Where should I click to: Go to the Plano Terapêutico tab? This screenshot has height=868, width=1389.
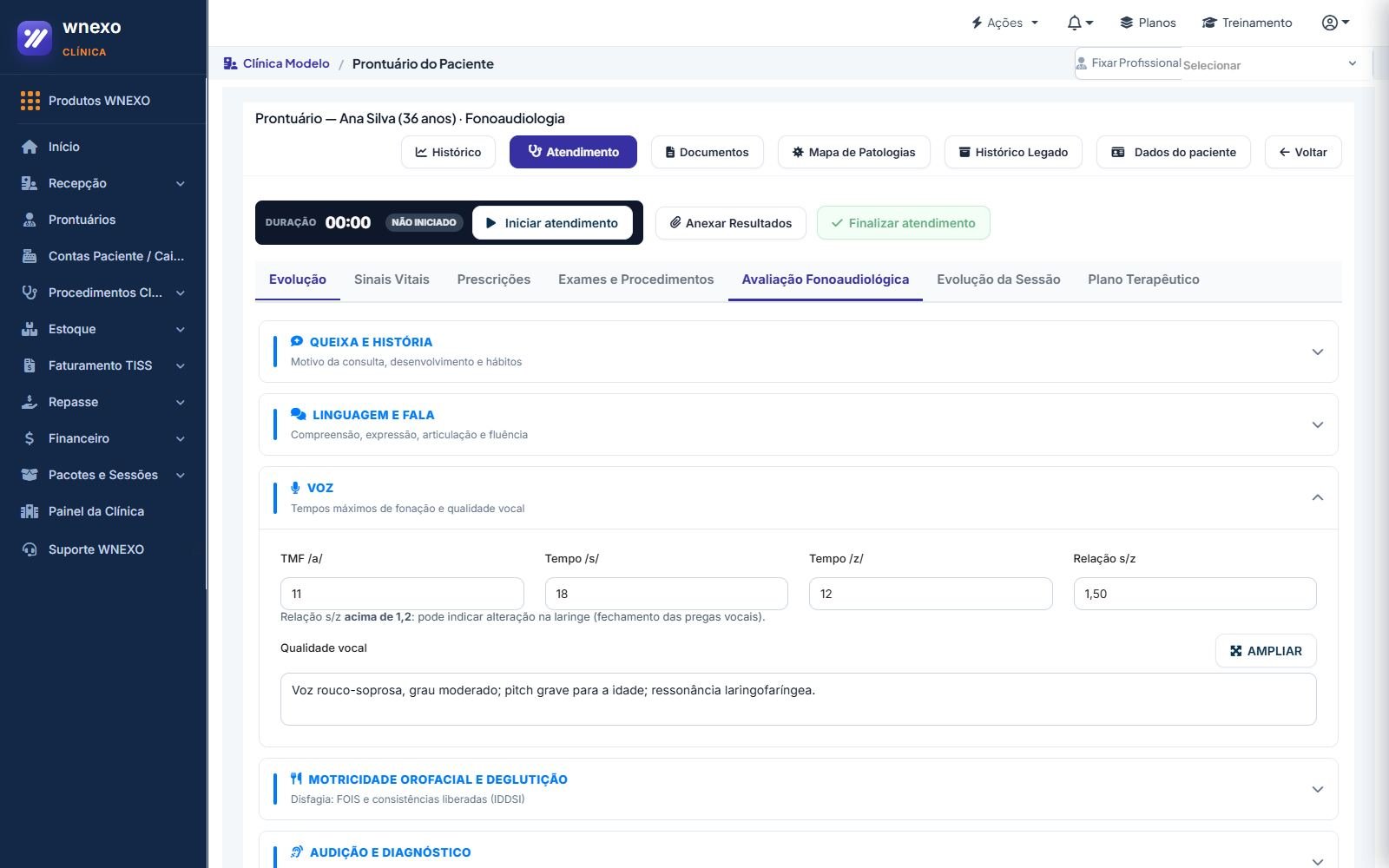(x=1143, y=279)
